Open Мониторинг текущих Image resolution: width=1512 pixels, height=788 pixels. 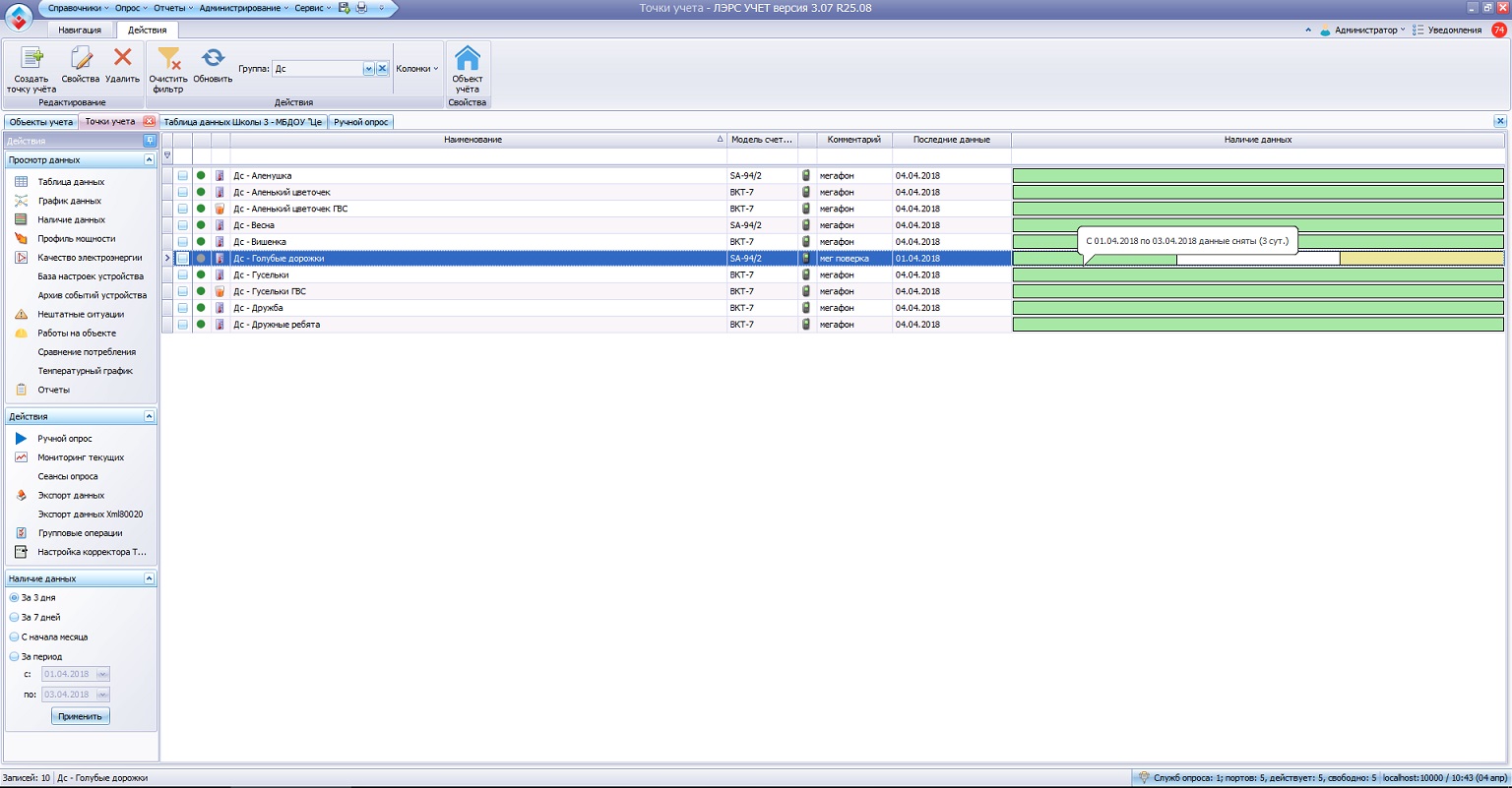81,457
